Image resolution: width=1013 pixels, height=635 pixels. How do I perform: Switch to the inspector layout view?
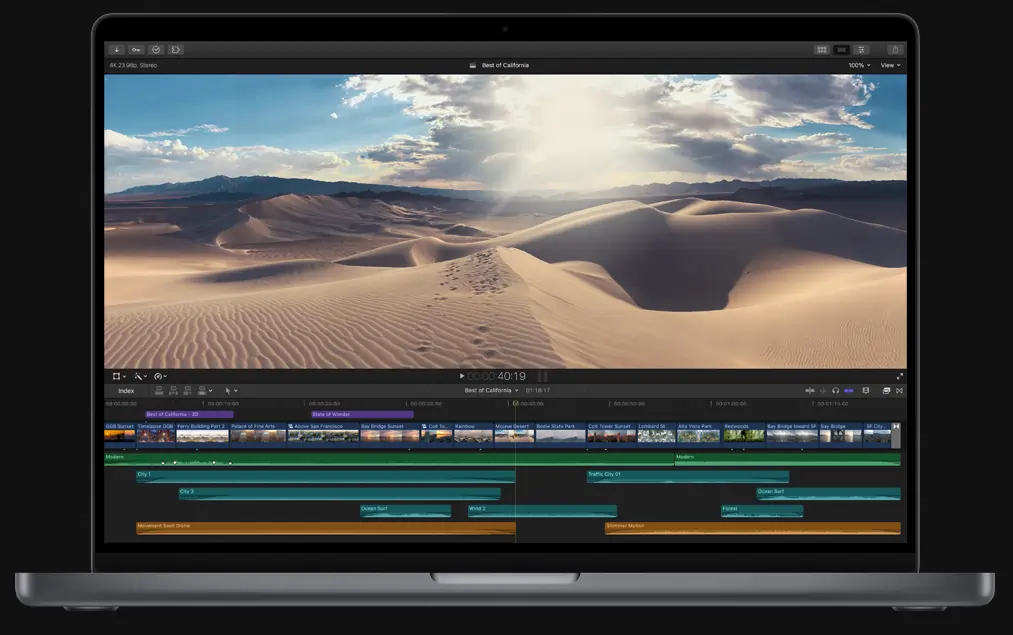click(x=860, y=48)
